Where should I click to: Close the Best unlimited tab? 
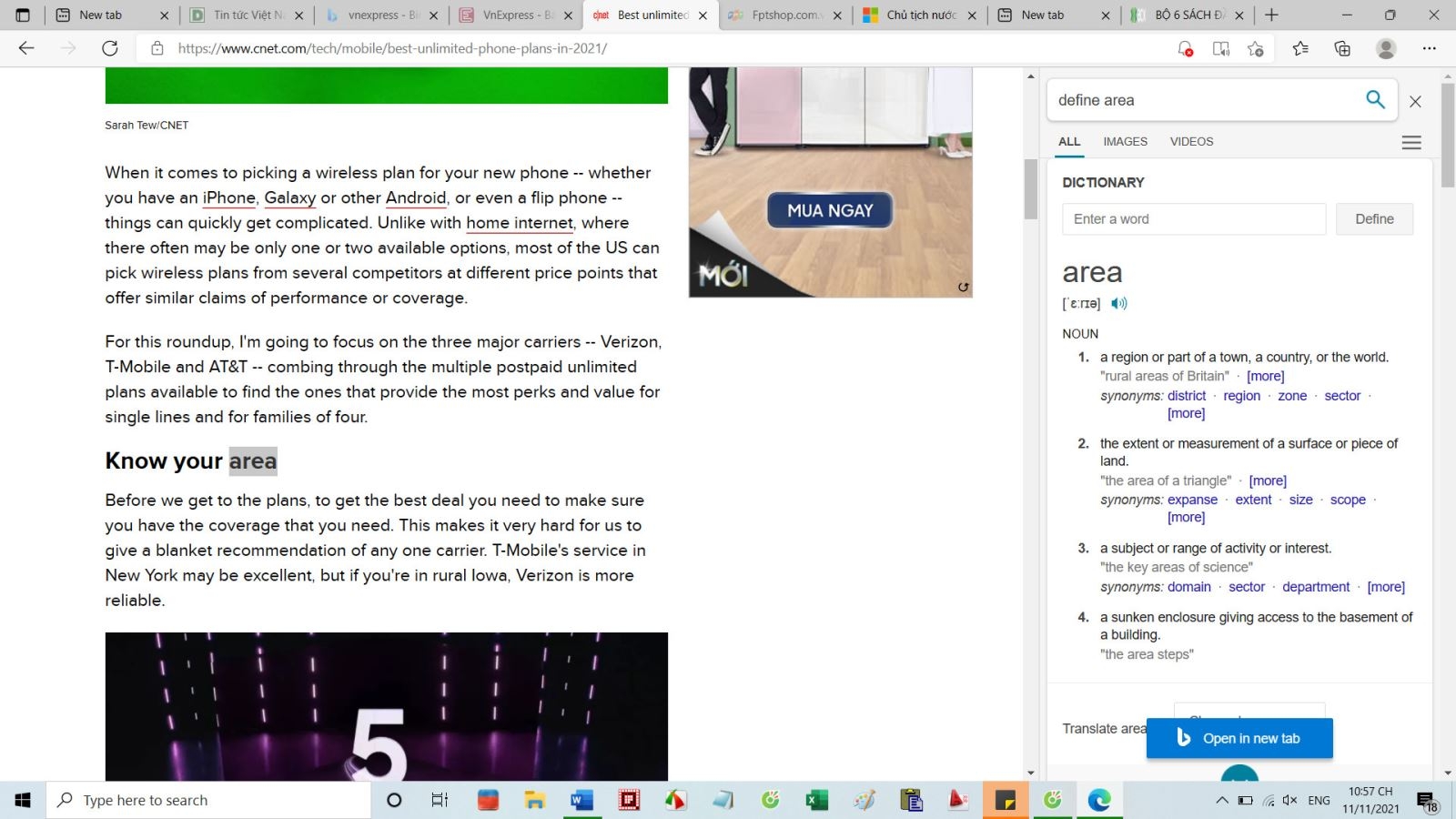tap(703, 15)
